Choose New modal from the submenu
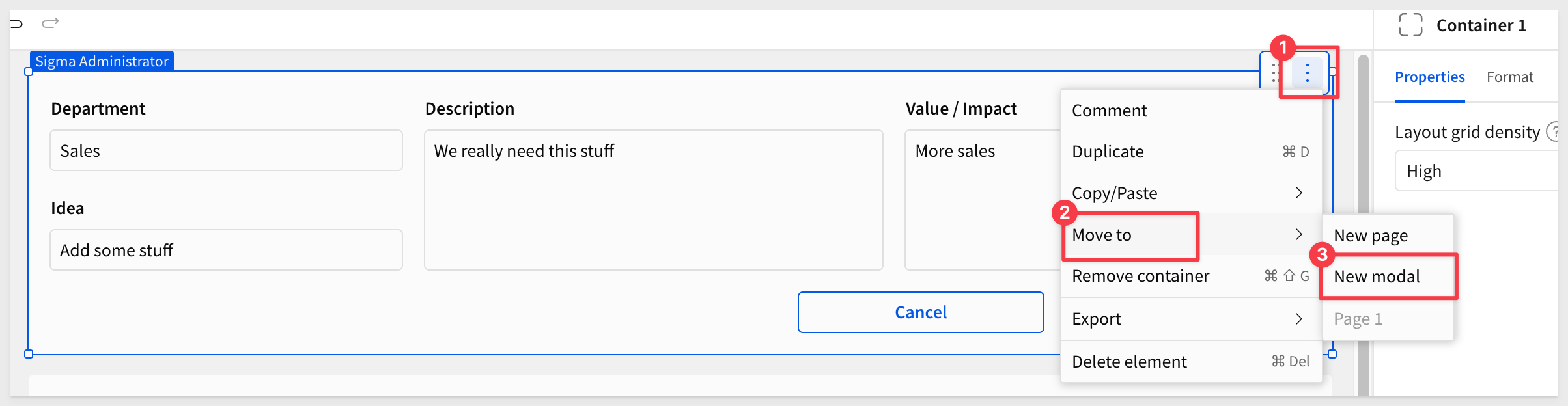This screenshot has height=406, width=1568. (1388, 277)
